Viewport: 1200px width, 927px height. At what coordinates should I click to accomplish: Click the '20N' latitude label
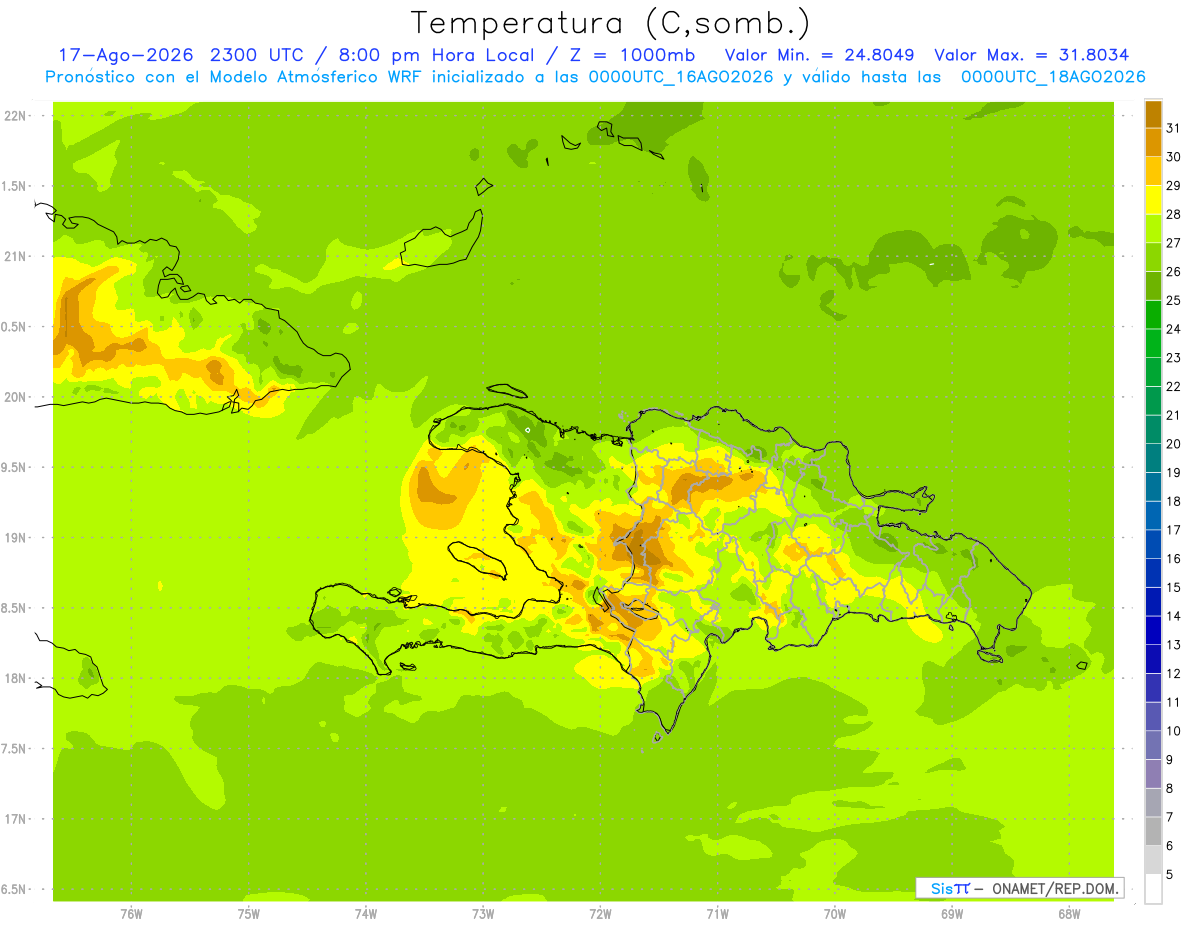[17, 397]
